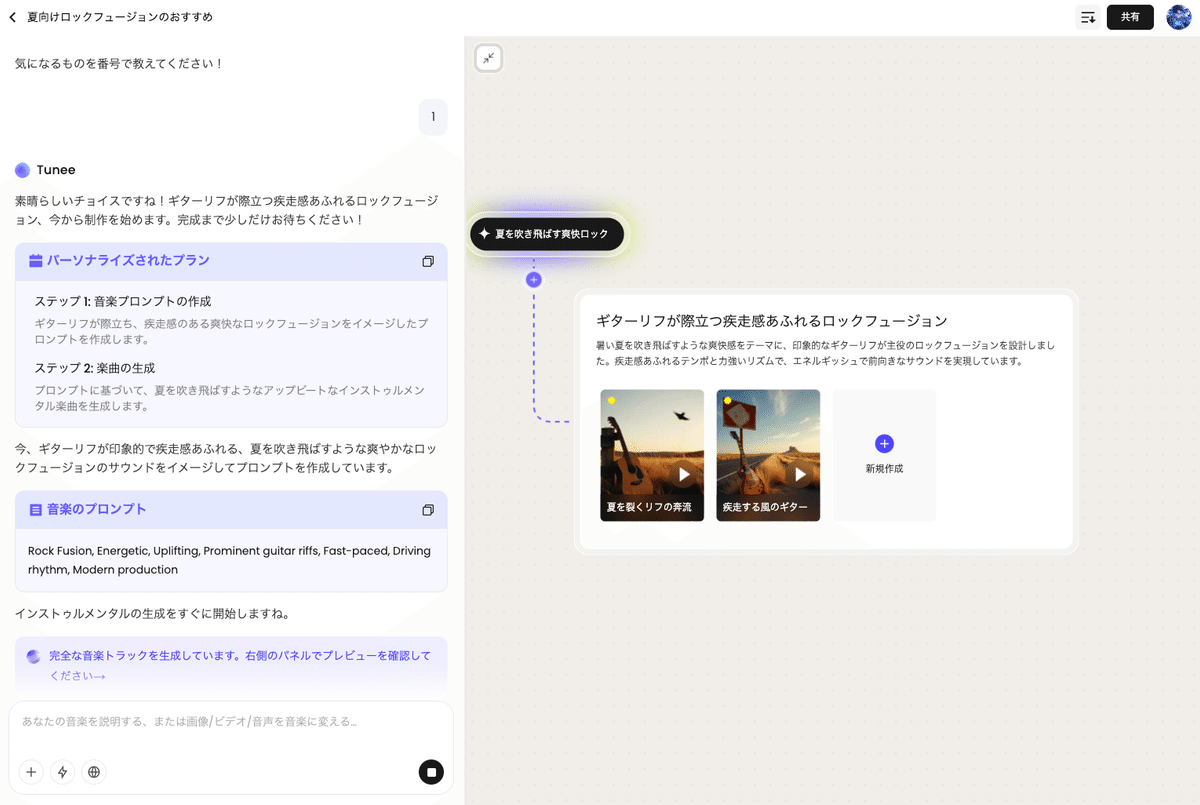Image resolution: width=1200 pixels, height=805 pixels.
Task: Select the 夏を吹き飛ばす爽快ロック node
Action: 546,234
